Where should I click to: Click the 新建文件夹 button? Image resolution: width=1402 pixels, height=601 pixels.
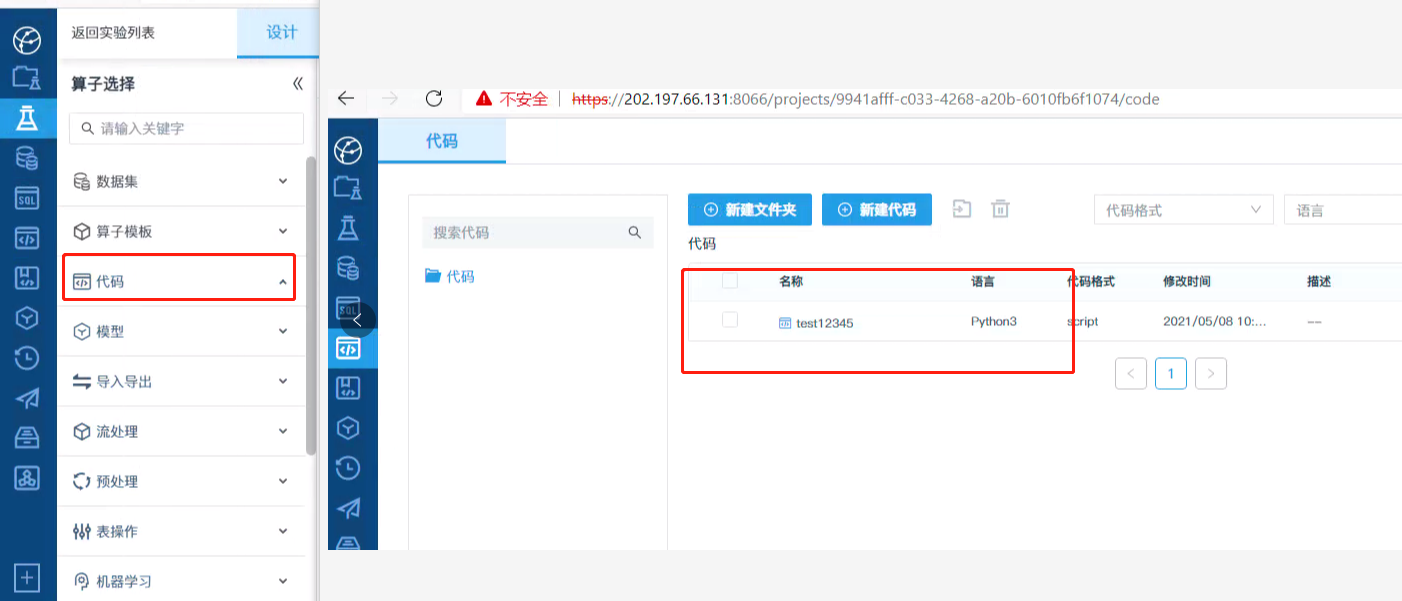point(750,210)
